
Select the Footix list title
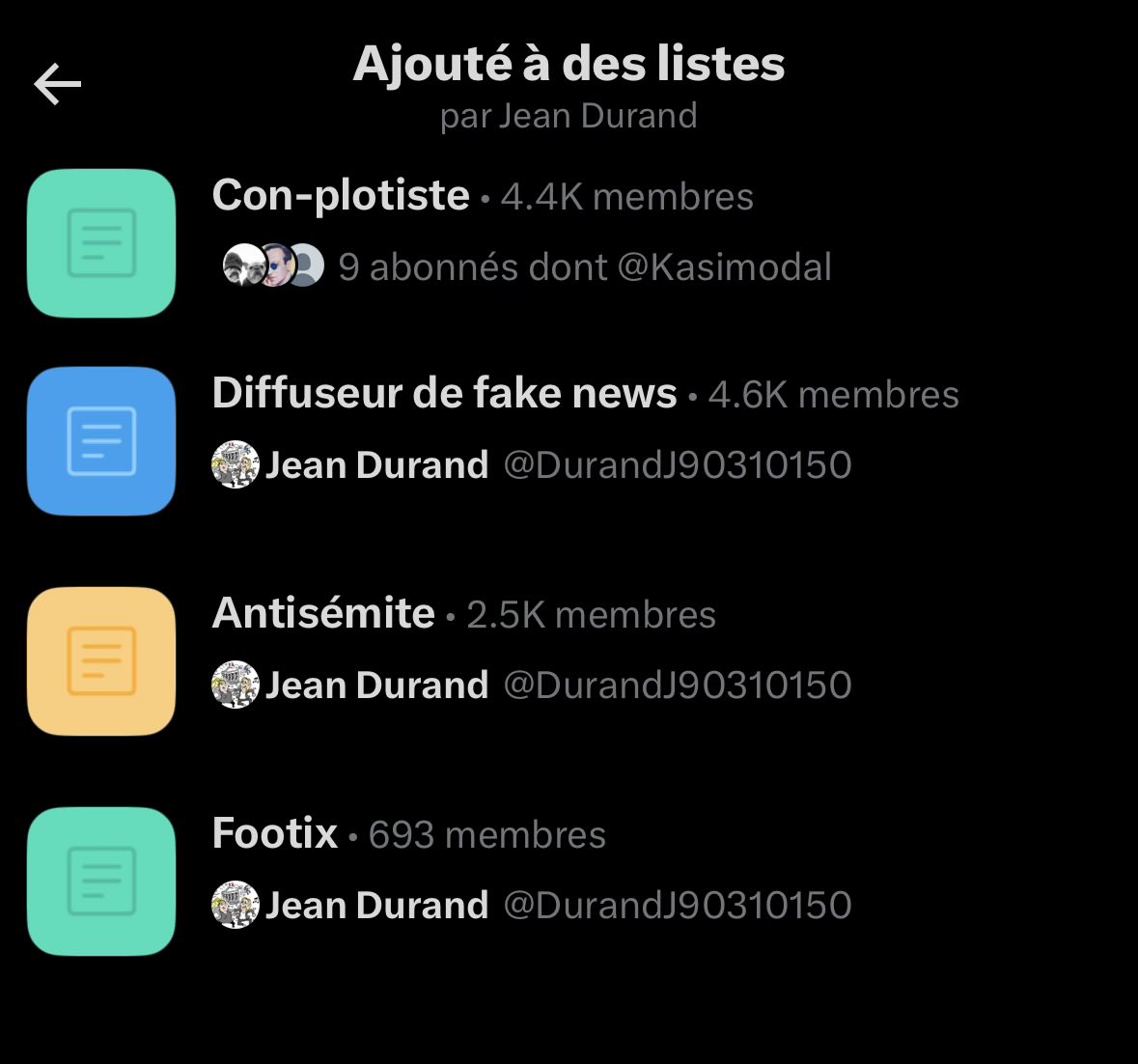pyautogui.click(x=274, y=832)
